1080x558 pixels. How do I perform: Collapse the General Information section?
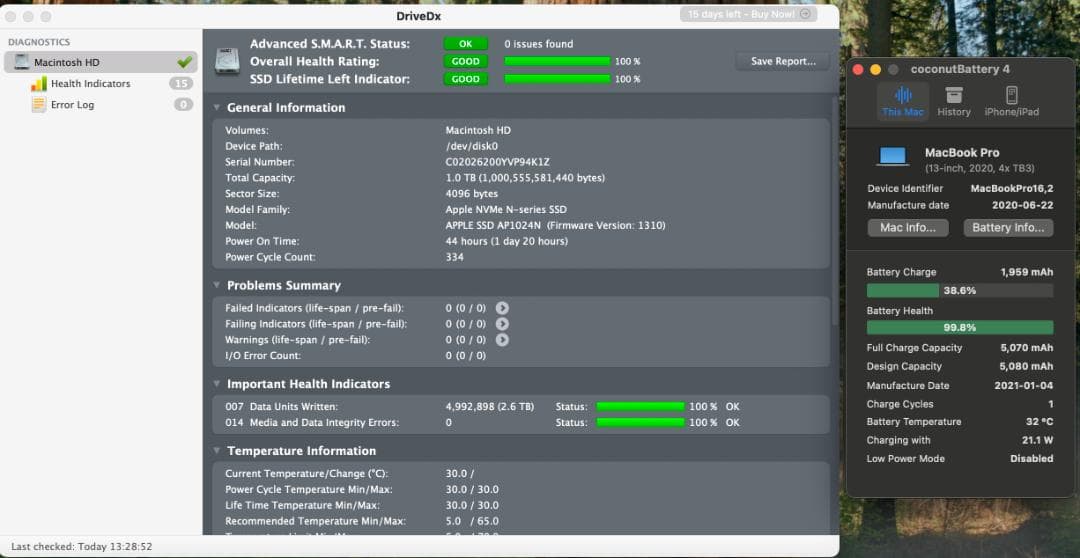click(216, 107)
